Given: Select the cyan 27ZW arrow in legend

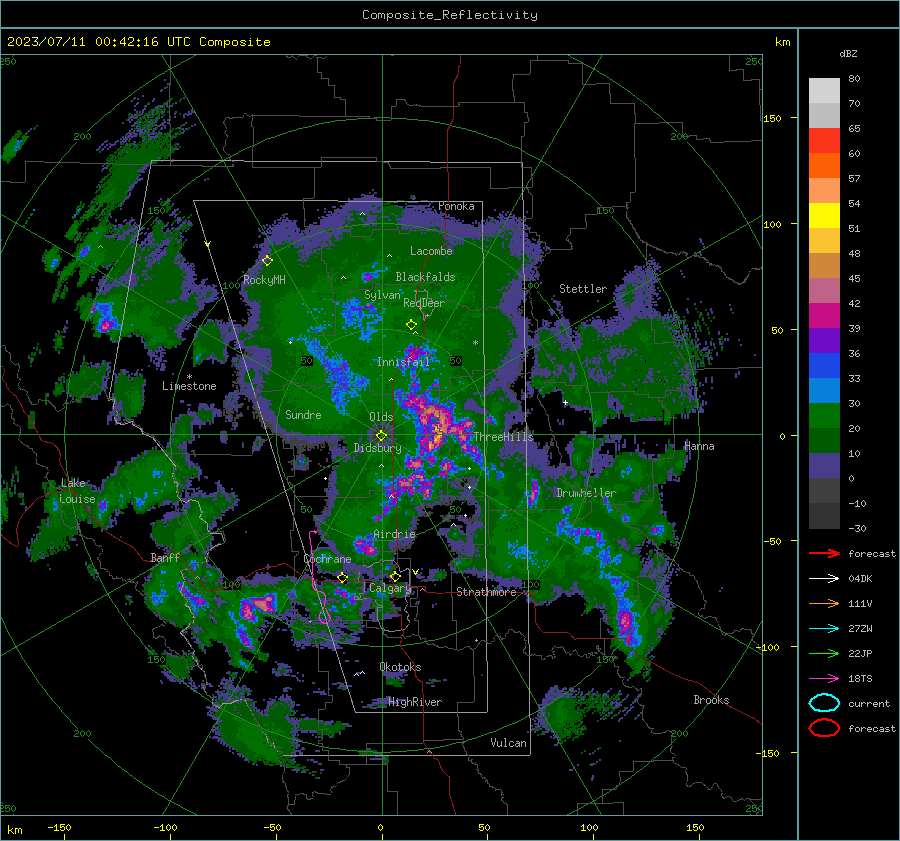Looking at the screenshot, I should [824, 629].
